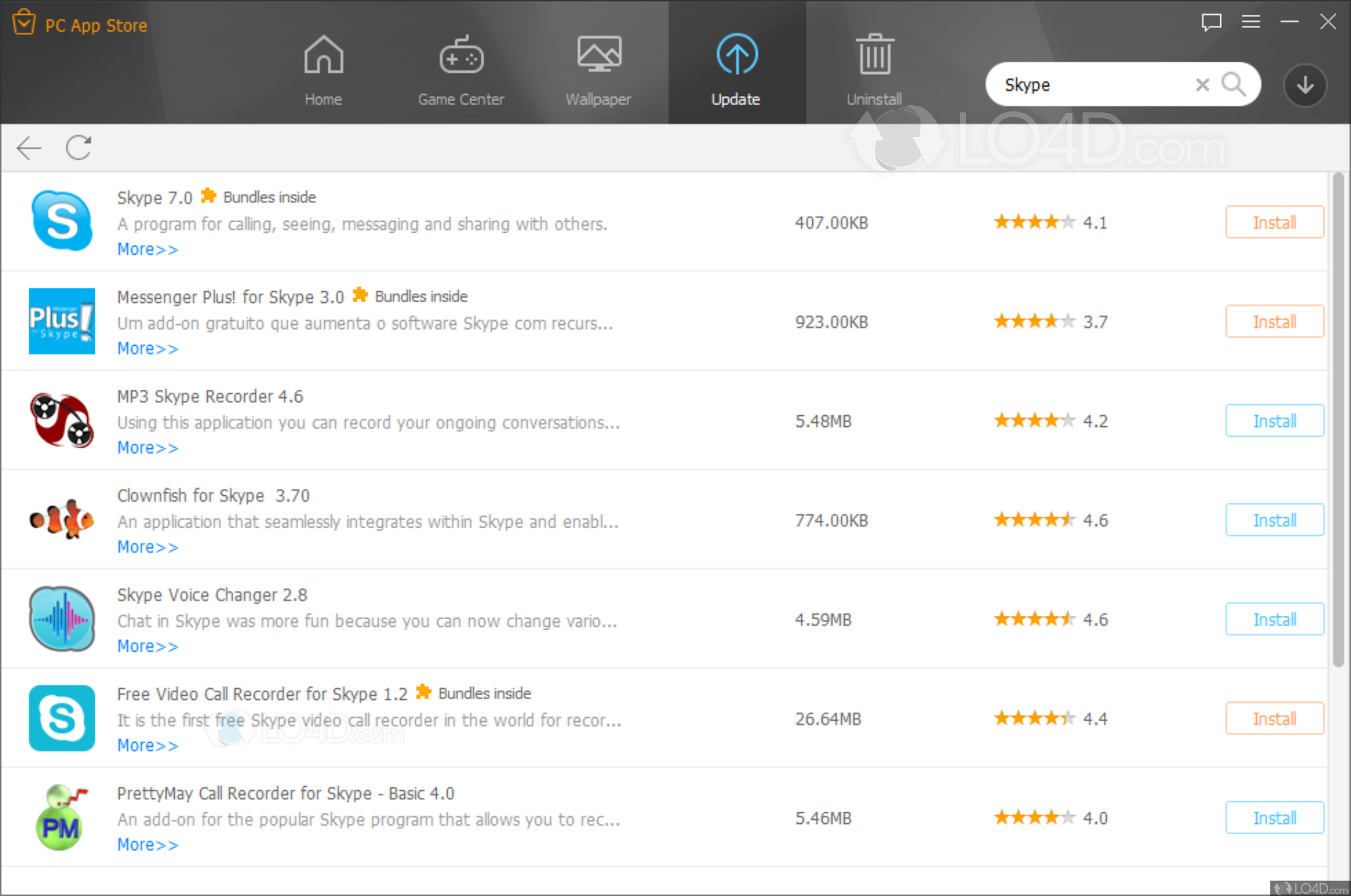Open the Wallpaper section icon

(598, 54)
